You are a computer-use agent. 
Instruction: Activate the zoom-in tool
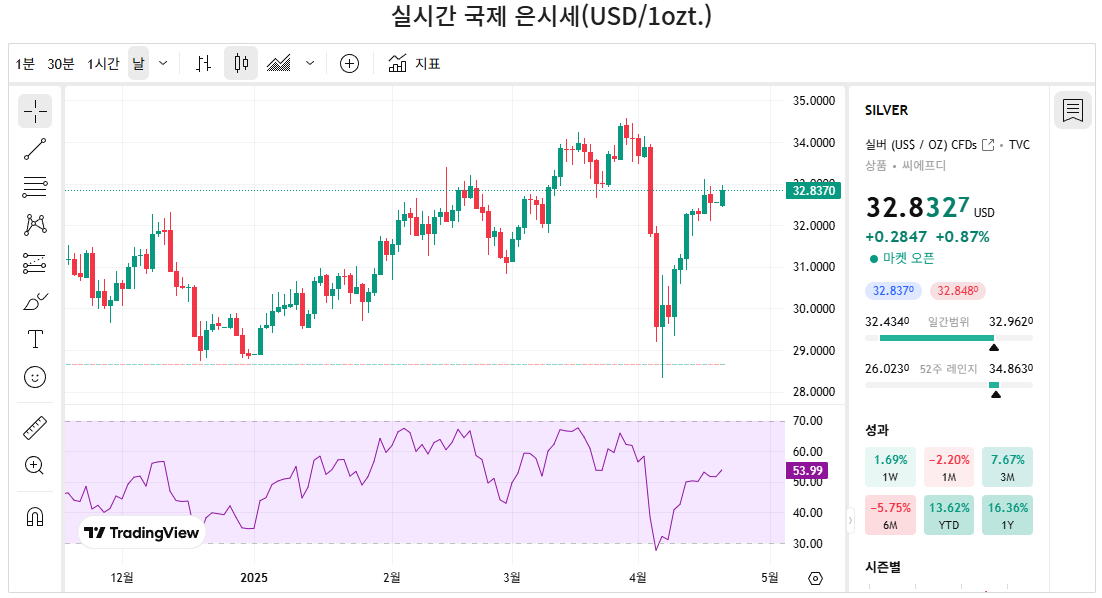[35, 465]
